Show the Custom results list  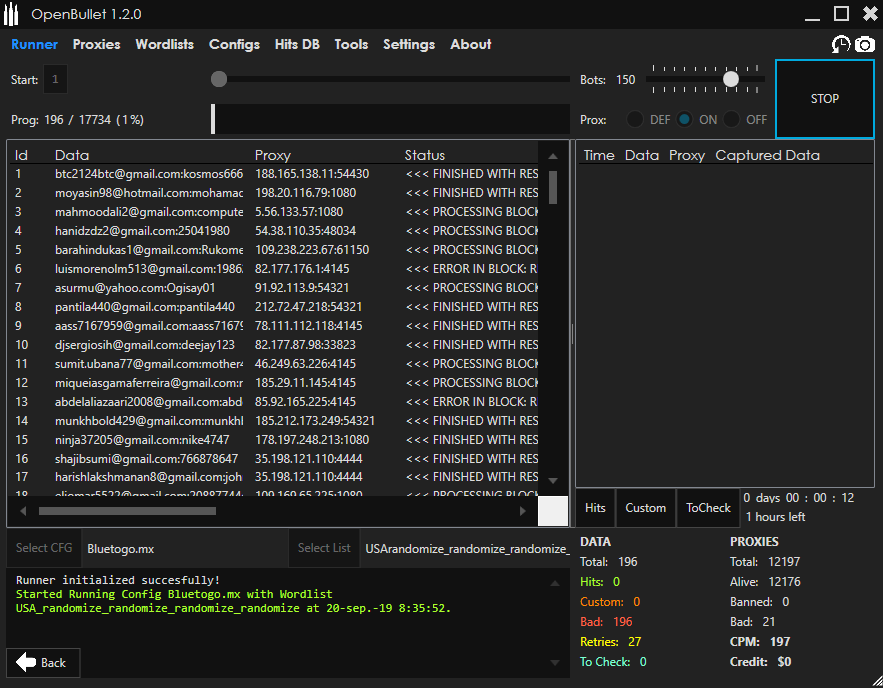645,508
